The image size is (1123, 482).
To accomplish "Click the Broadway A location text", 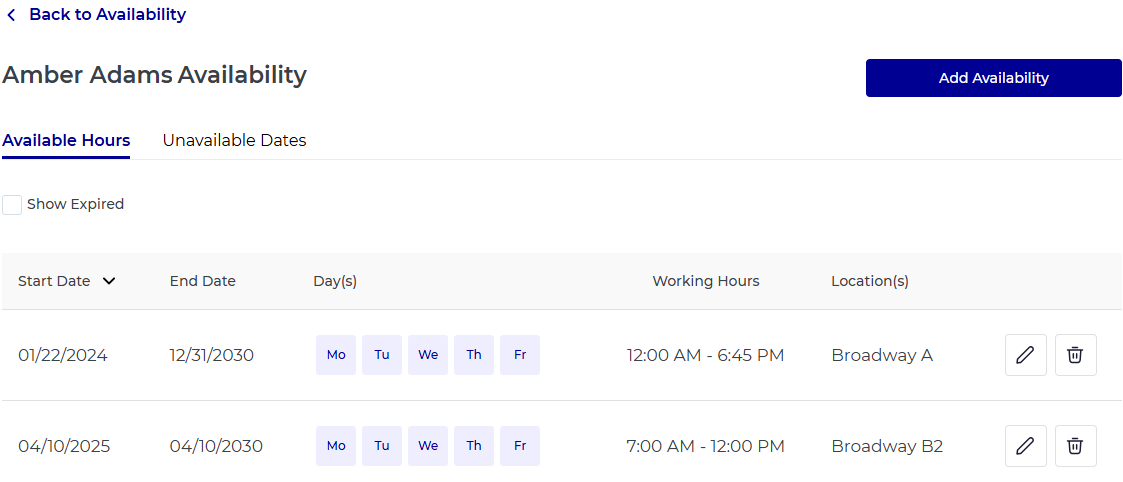I will point(882,355).
